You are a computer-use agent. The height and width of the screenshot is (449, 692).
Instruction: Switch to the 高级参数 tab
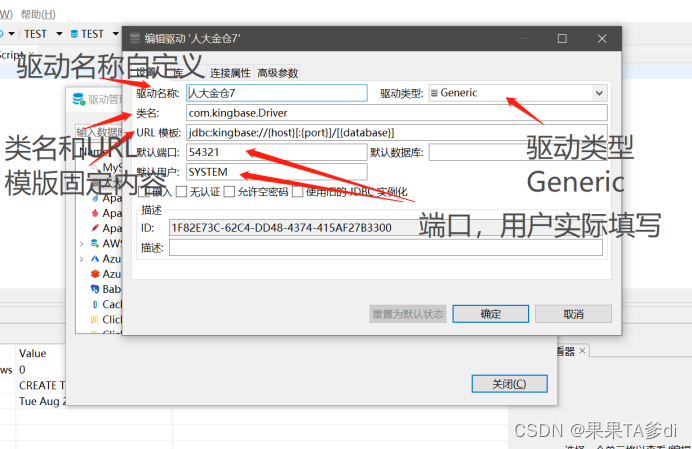click(278, 73)
